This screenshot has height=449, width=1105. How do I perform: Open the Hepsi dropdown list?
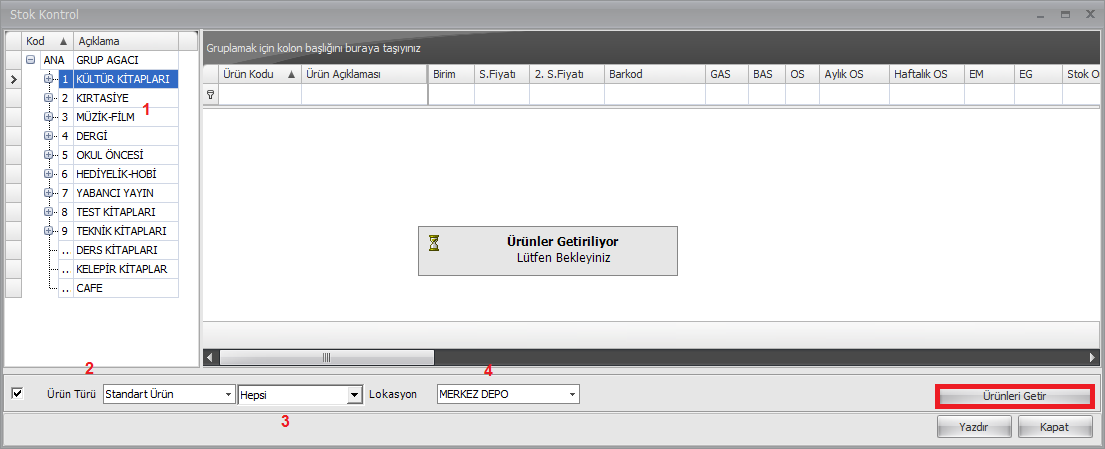[x=353, y=395]
